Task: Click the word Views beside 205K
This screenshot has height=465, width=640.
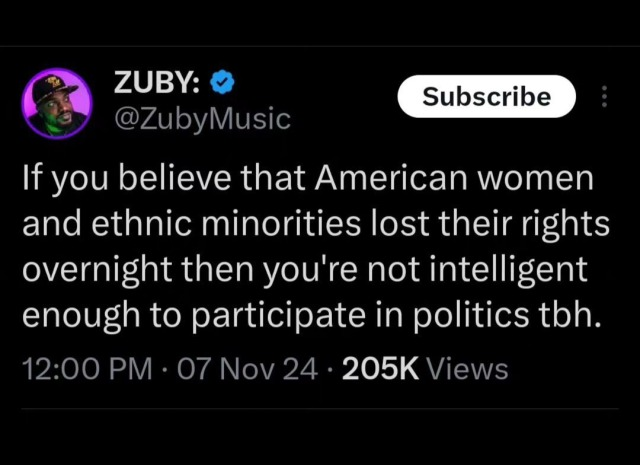Action: pos(467,369)
